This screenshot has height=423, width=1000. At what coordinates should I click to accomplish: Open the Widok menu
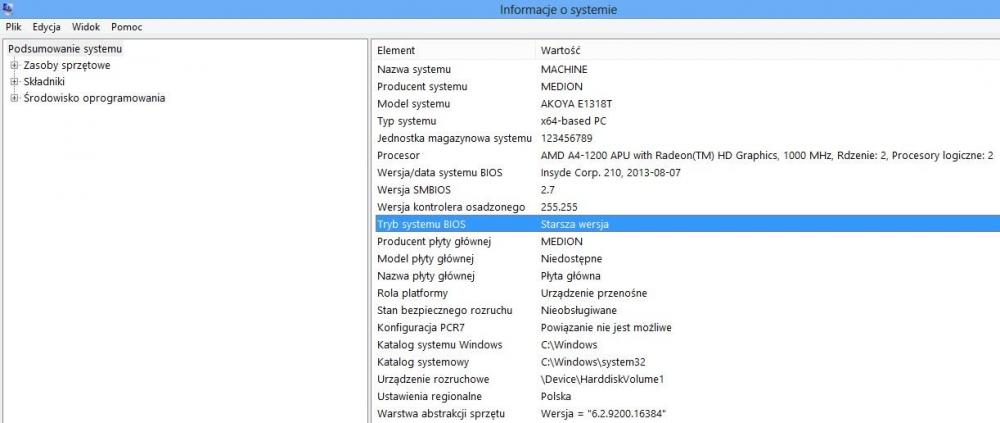click(x=86, y=27)
